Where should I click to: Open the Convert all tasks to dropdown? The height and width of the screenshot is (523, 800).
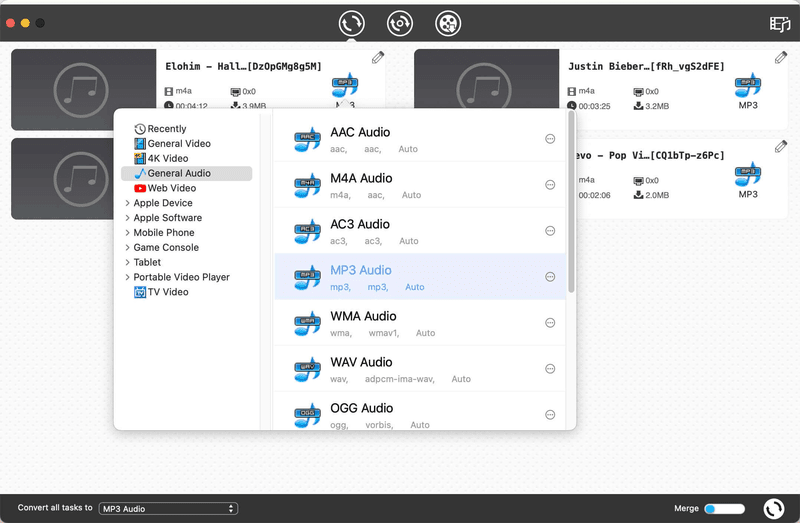[x=168, y=509]
